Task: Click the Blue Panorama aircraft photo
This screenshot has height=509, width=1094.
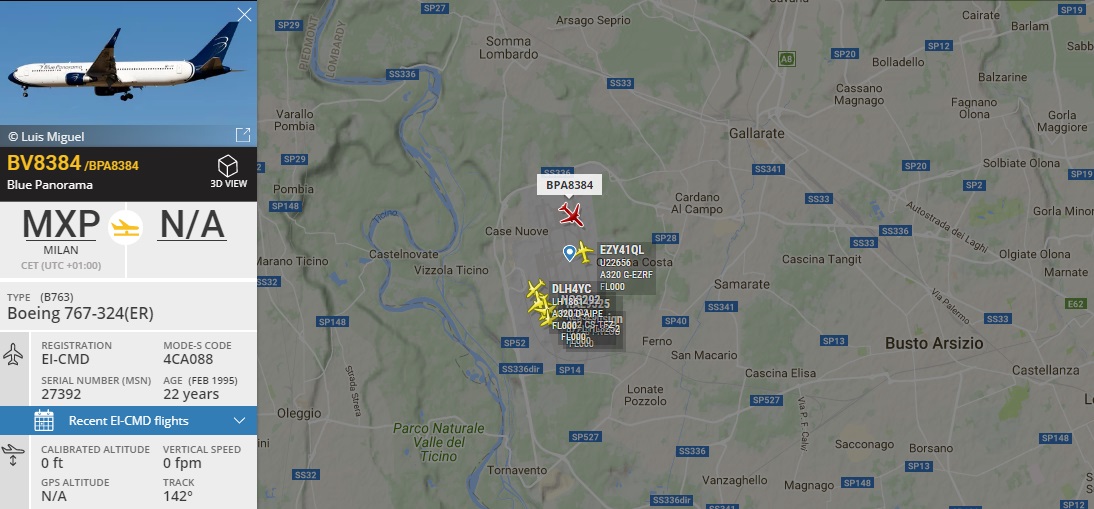Action: point(128,63)
